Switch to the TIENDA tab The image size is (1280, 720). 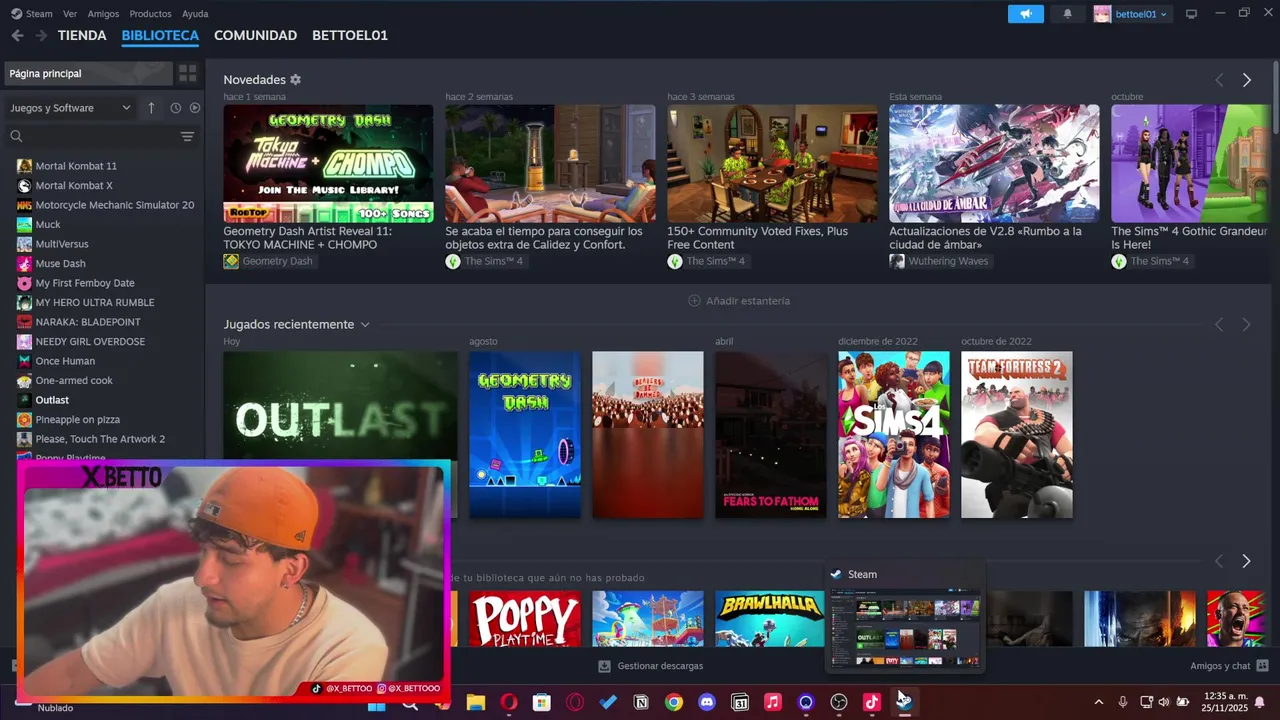click(x=82, y=35)
